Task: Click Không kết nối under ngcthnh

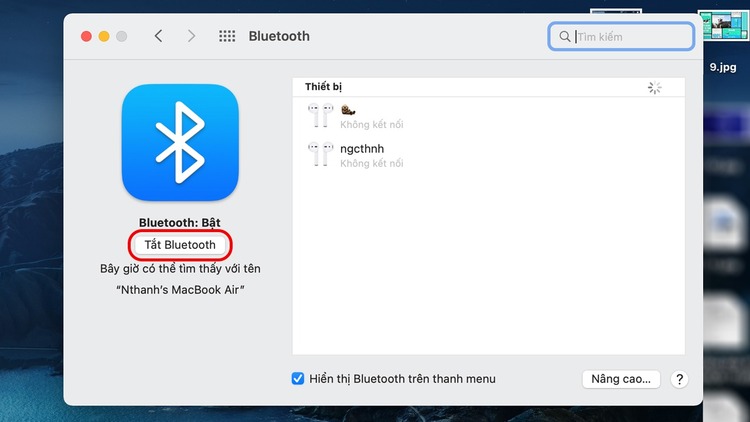Action: point(372,164)
